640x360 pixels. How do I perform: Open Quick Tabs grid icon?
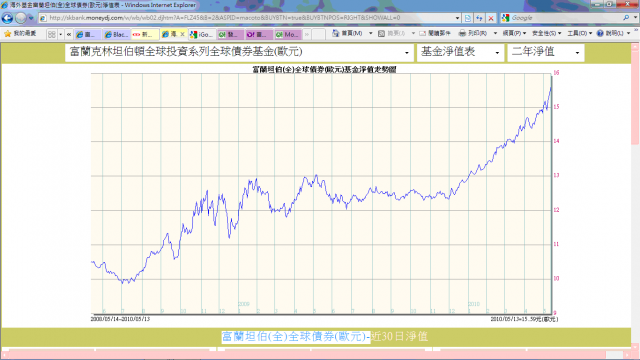point(52,34)
